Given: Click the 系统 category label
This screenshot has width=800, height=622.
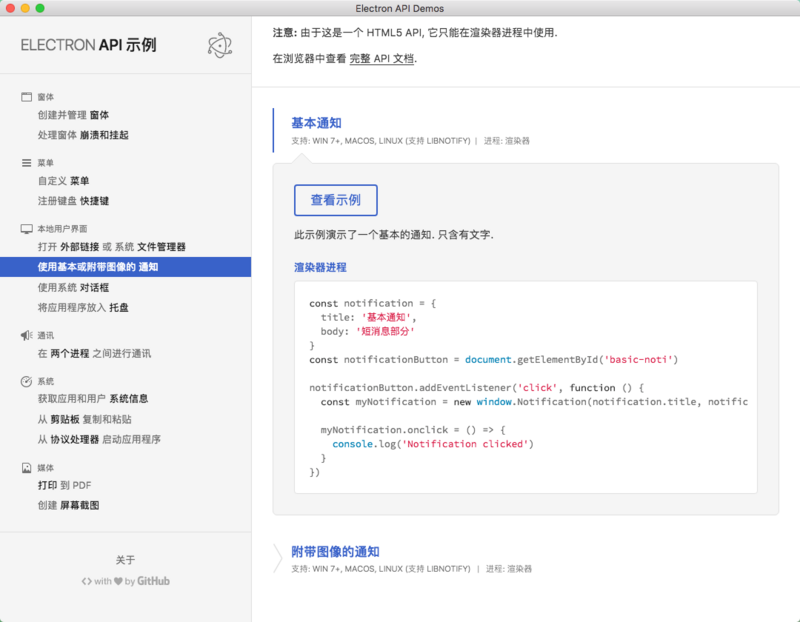Looking at the screenshot, I should point(46,381).
